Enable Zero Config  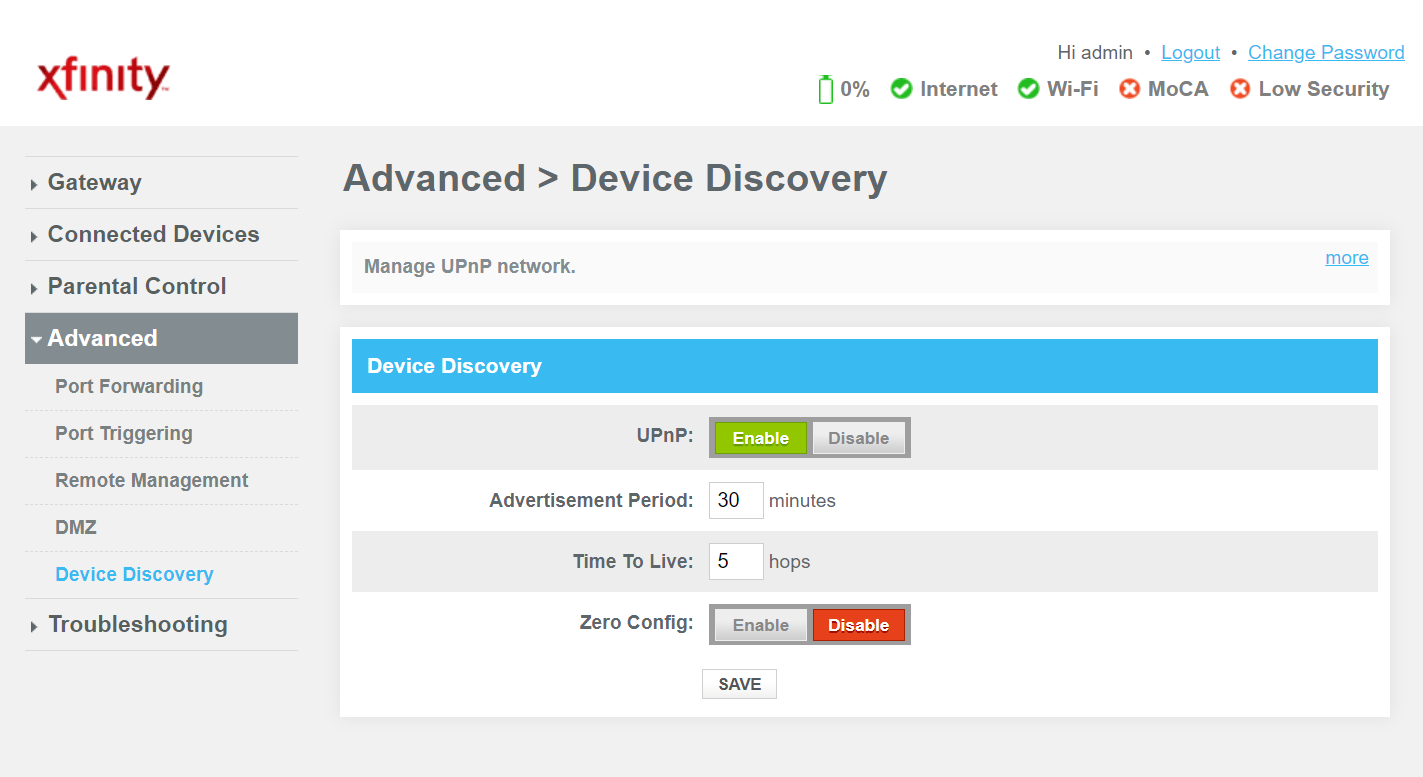point(759,624)
